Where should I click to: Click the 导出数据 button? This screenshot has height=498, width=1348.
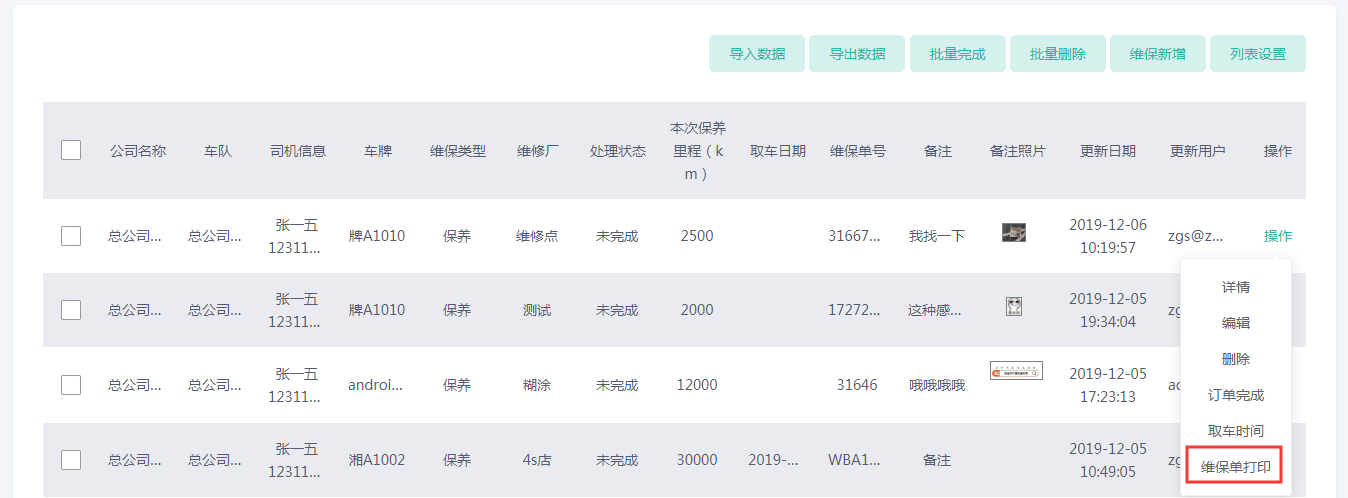click(857, 54)
